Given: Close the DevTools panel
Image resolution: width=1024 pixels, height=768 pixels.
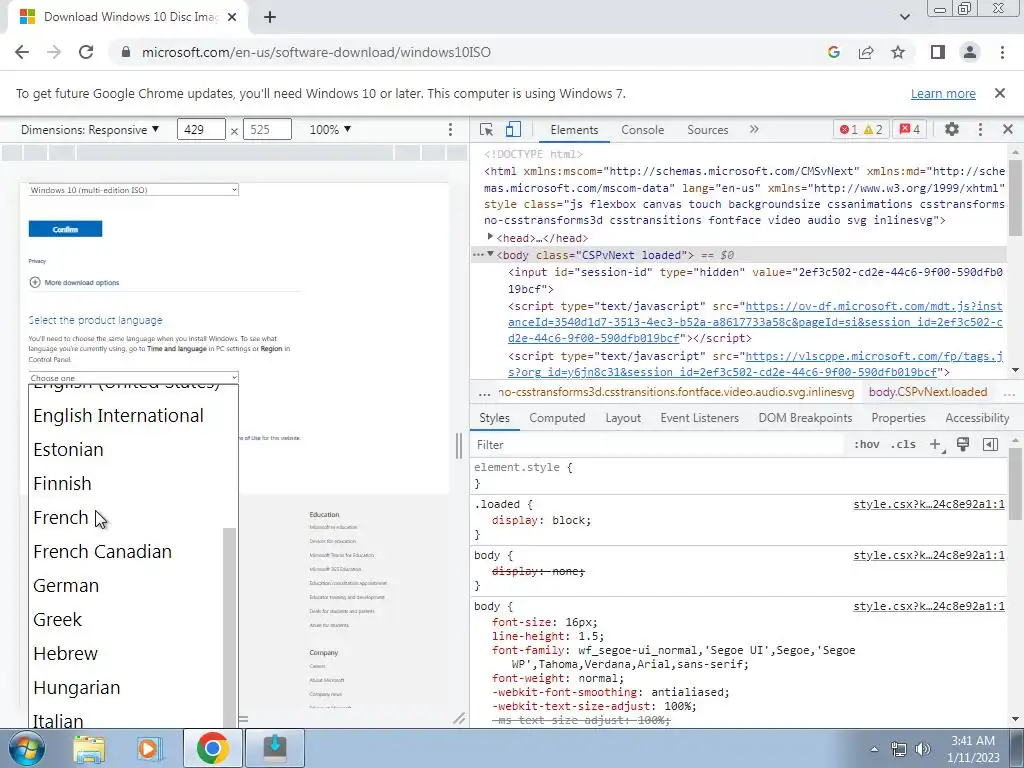Looking at the screenshot, I should point(1008,129).
